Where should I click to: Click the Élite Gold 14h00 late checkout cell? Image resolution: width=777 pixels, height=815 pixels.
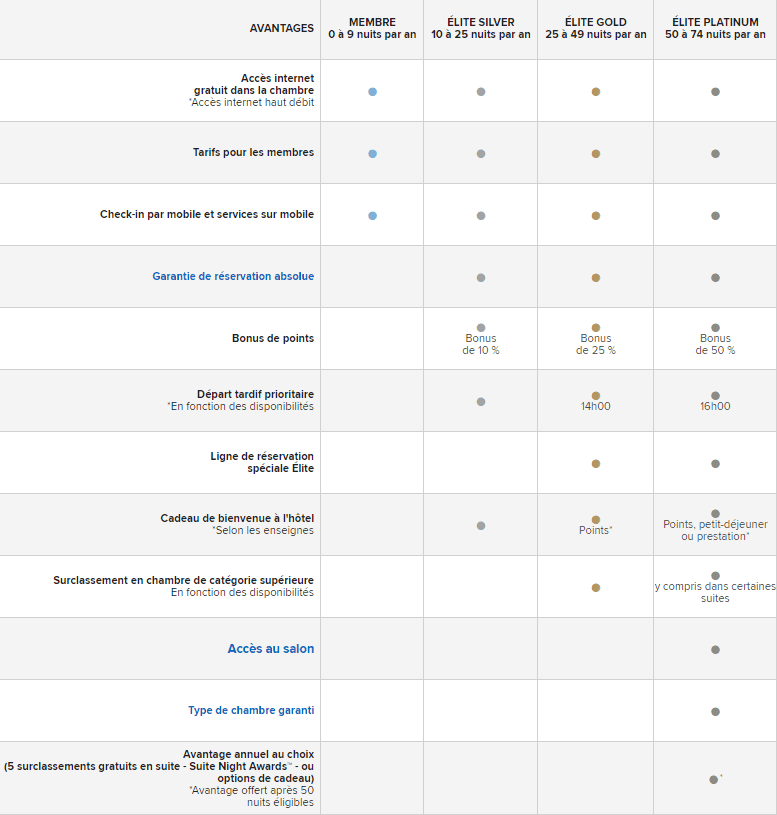tap(596, 407)
